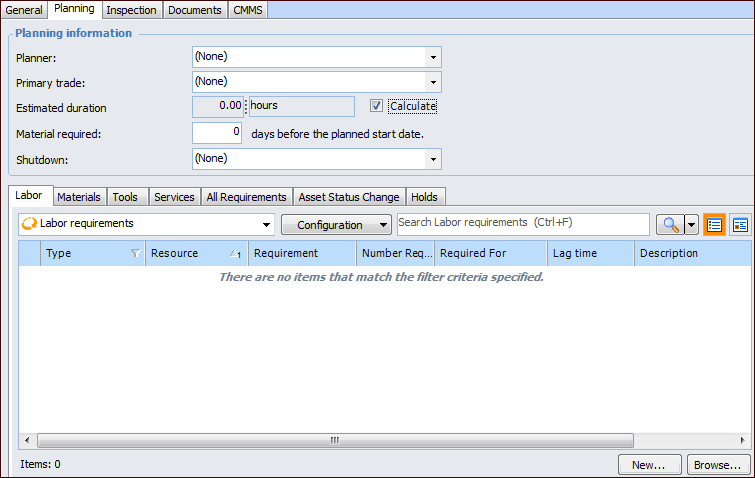The height and width of the screenshot is (478, 755).
Task: Click the Lag time column header
Action: 591,253
